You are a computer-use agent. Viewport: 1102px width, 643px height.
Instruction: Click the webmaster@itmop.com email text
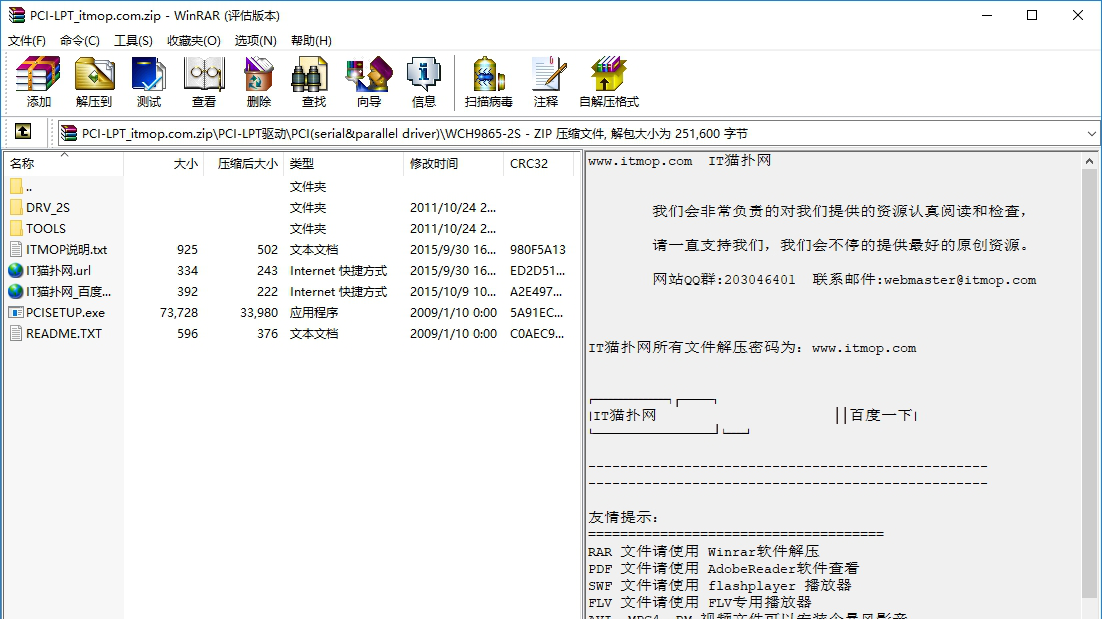[960, 280]
